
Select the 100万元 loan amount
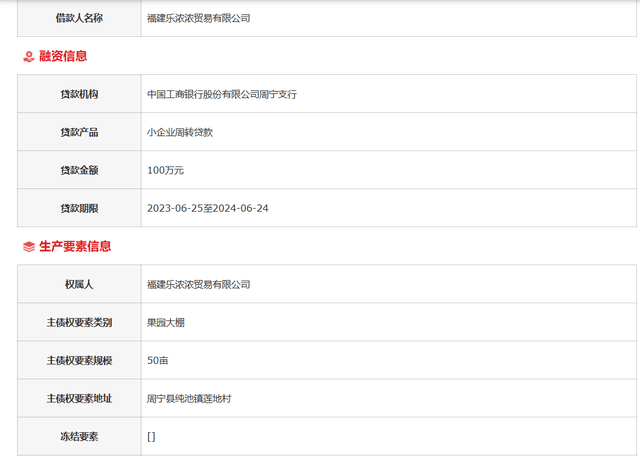(165, 170)
